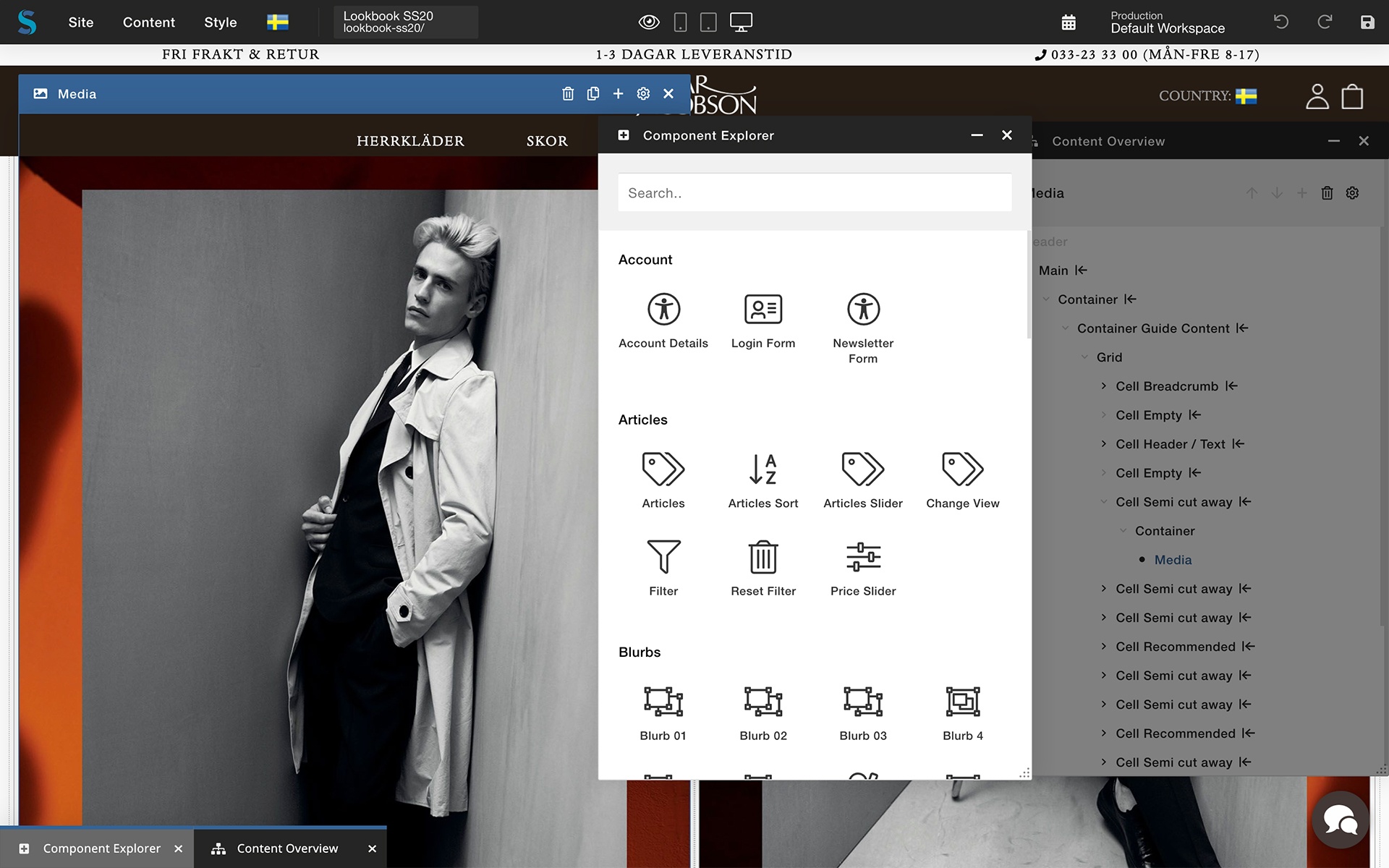Click Component Explorer vertical scrollbar
The height and width of the screenshot is (868, 1389).
tap(1028, 284)
